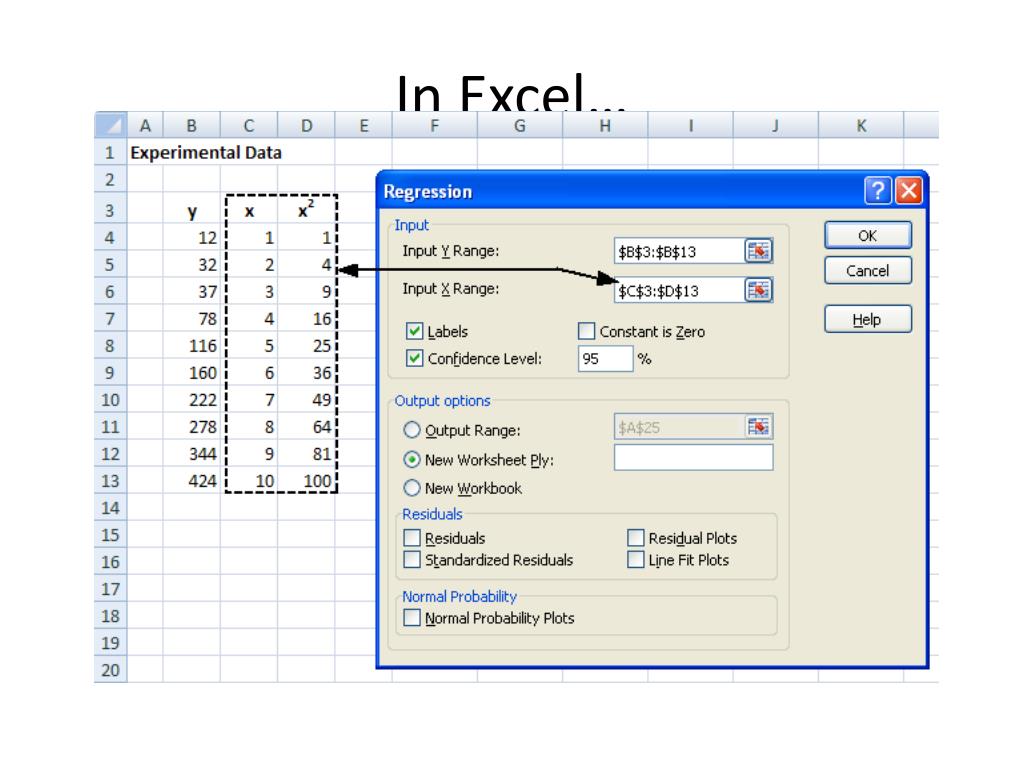Select column A header
This screenshot has height=768, width=1024.
[145, 125]
